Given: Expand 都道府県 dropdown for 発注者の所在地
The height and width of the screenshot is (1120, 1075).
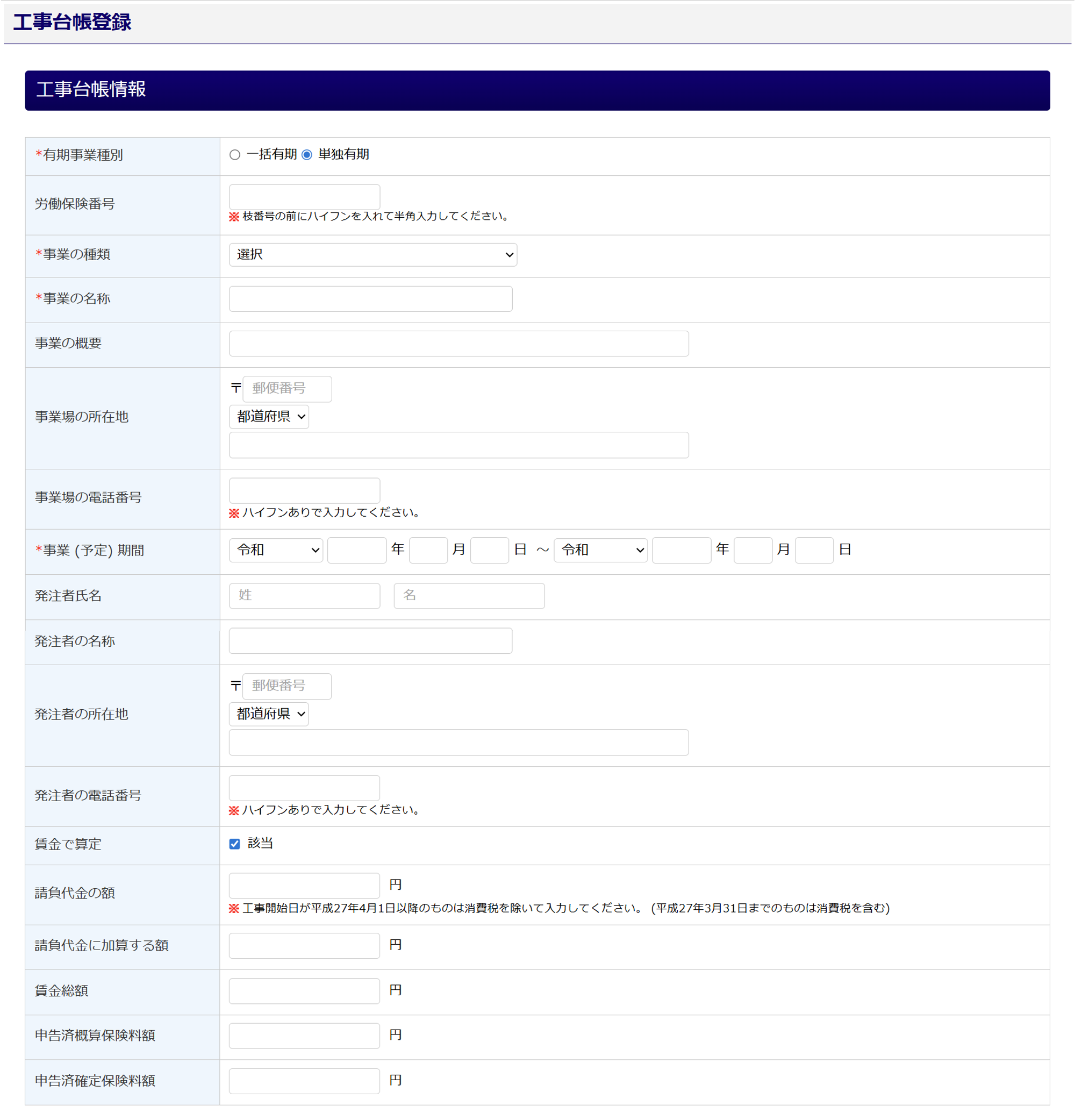Looking at the screenshot, I should tap(269, 714).
